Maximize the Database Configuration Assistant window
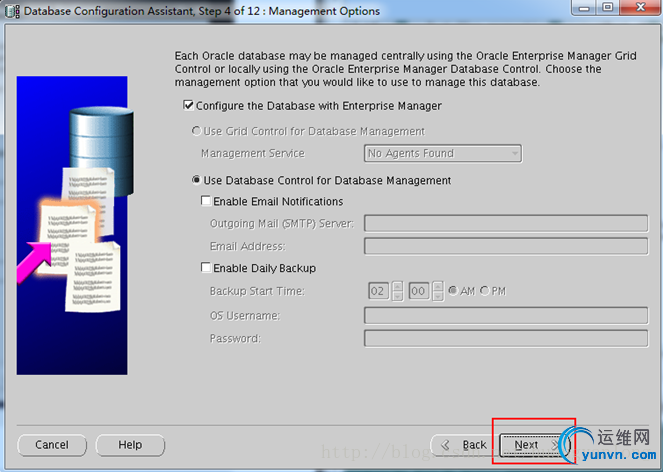The width and height of the screenshot is (663, 472). tap(608, 8)
